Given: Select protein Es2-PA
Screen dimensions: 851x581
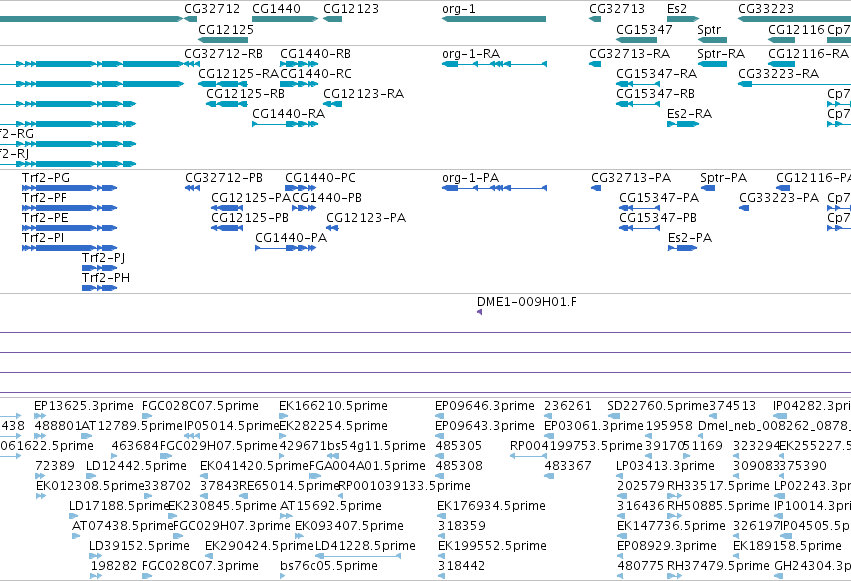Looking at the screenshot, I should click(x=682, y=248).
